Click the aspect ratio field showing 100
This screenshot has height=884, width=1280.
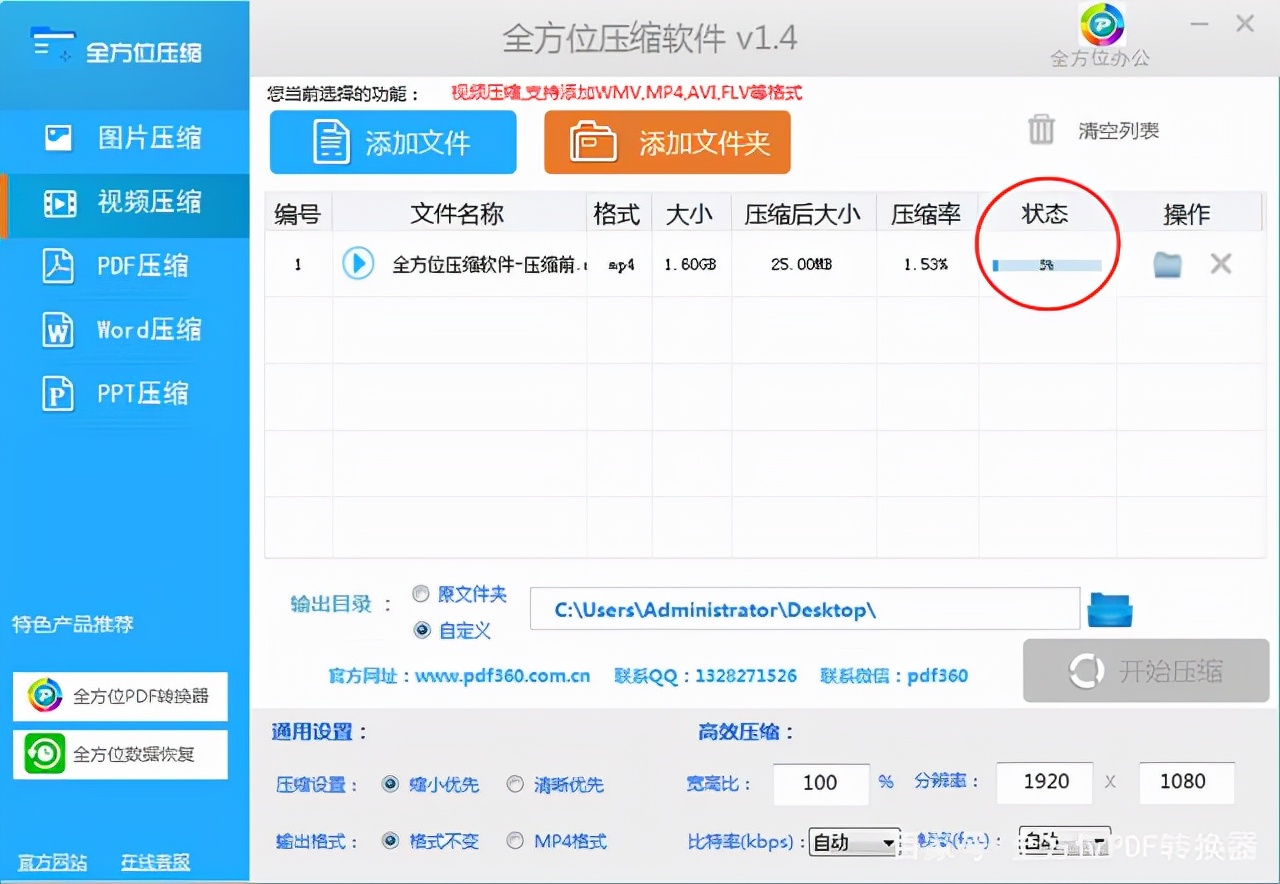[x=821, y=783]
